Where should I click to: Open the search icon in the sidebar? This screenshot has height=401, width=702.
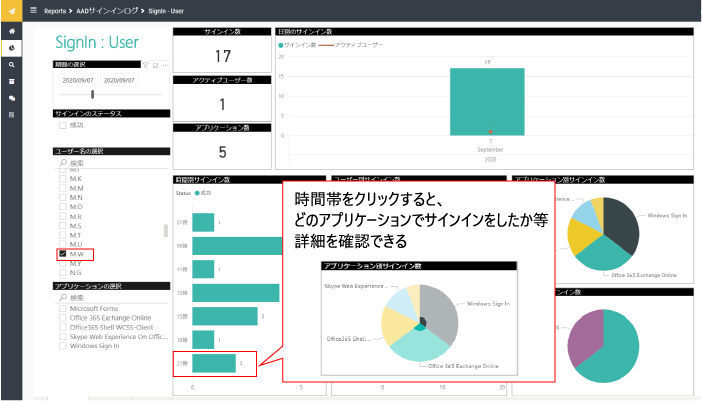[x=11, y=64]
